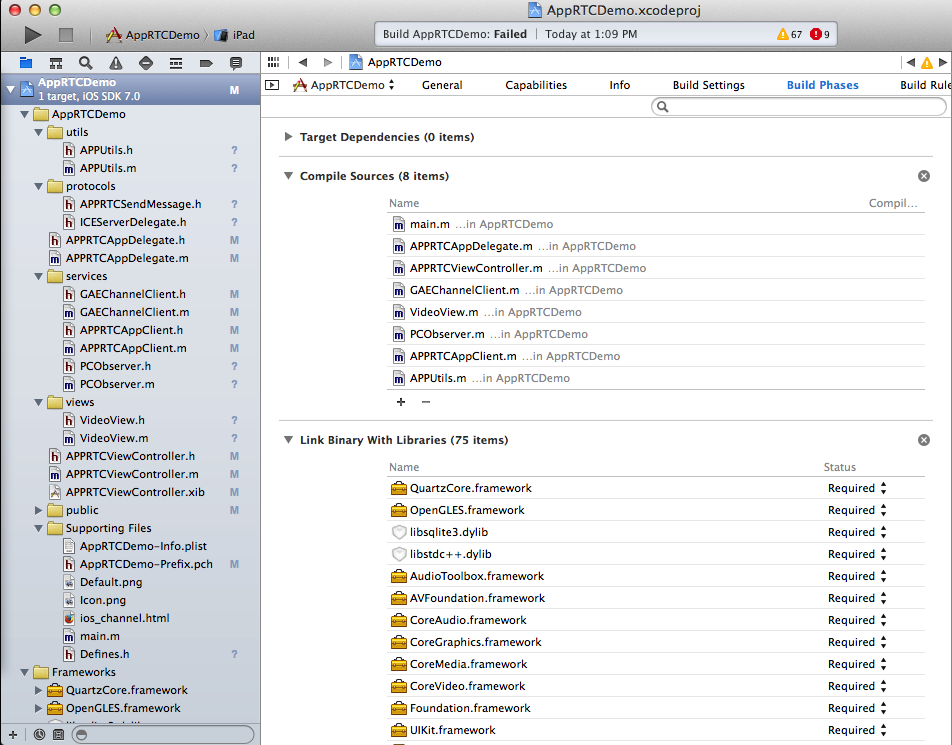
Task: Stop the running task
Action: [66, 35]
